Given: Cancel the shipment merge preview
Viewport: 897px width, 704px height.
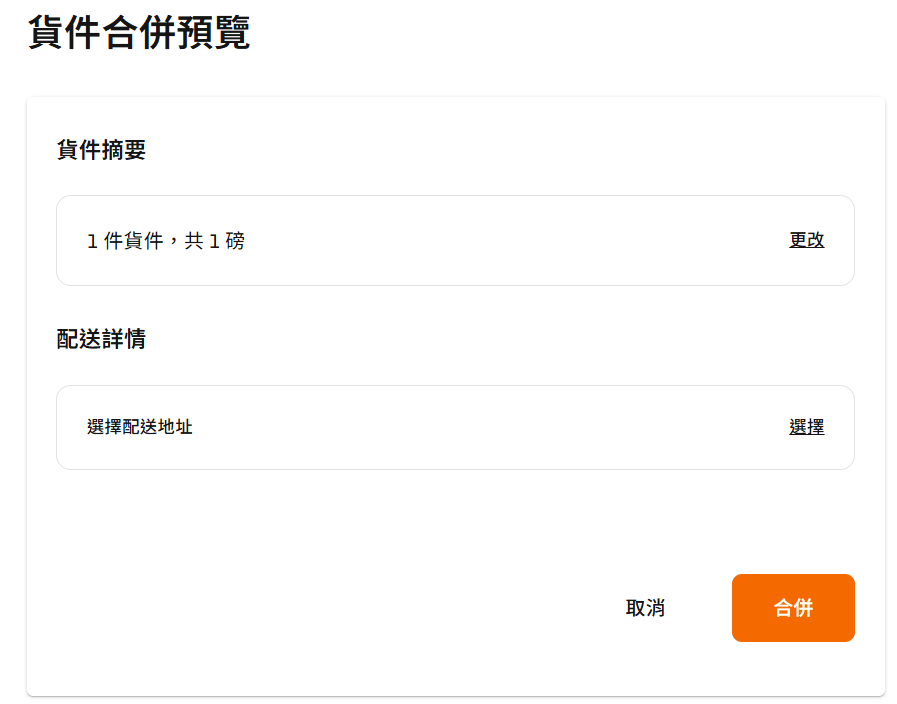Looking at the screenshot, I should (x=645, y=608).
